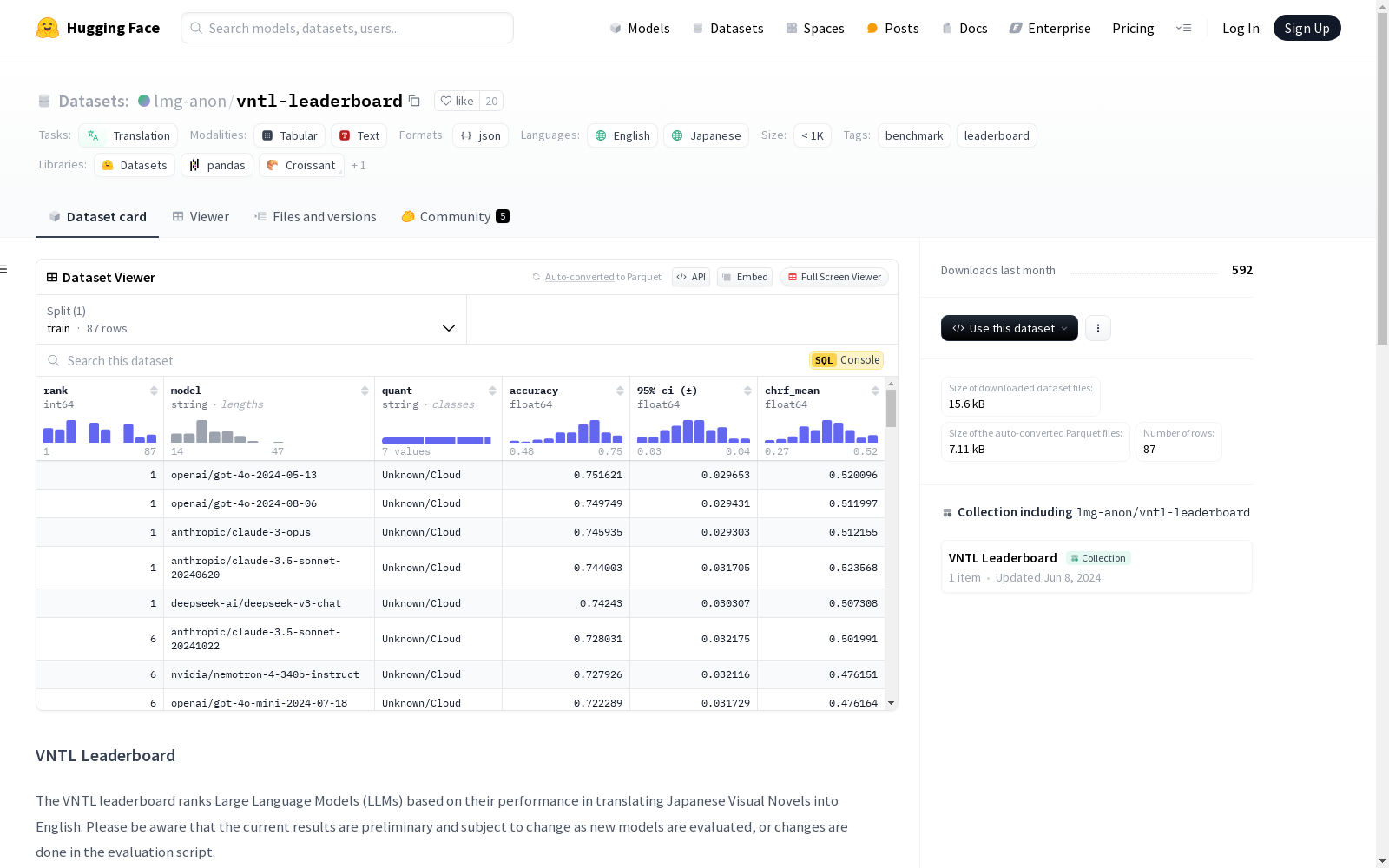Open the VNTL Leaderboard collection card
The width and height of the screenshot is (1389, 868).
coord(1096,567)
